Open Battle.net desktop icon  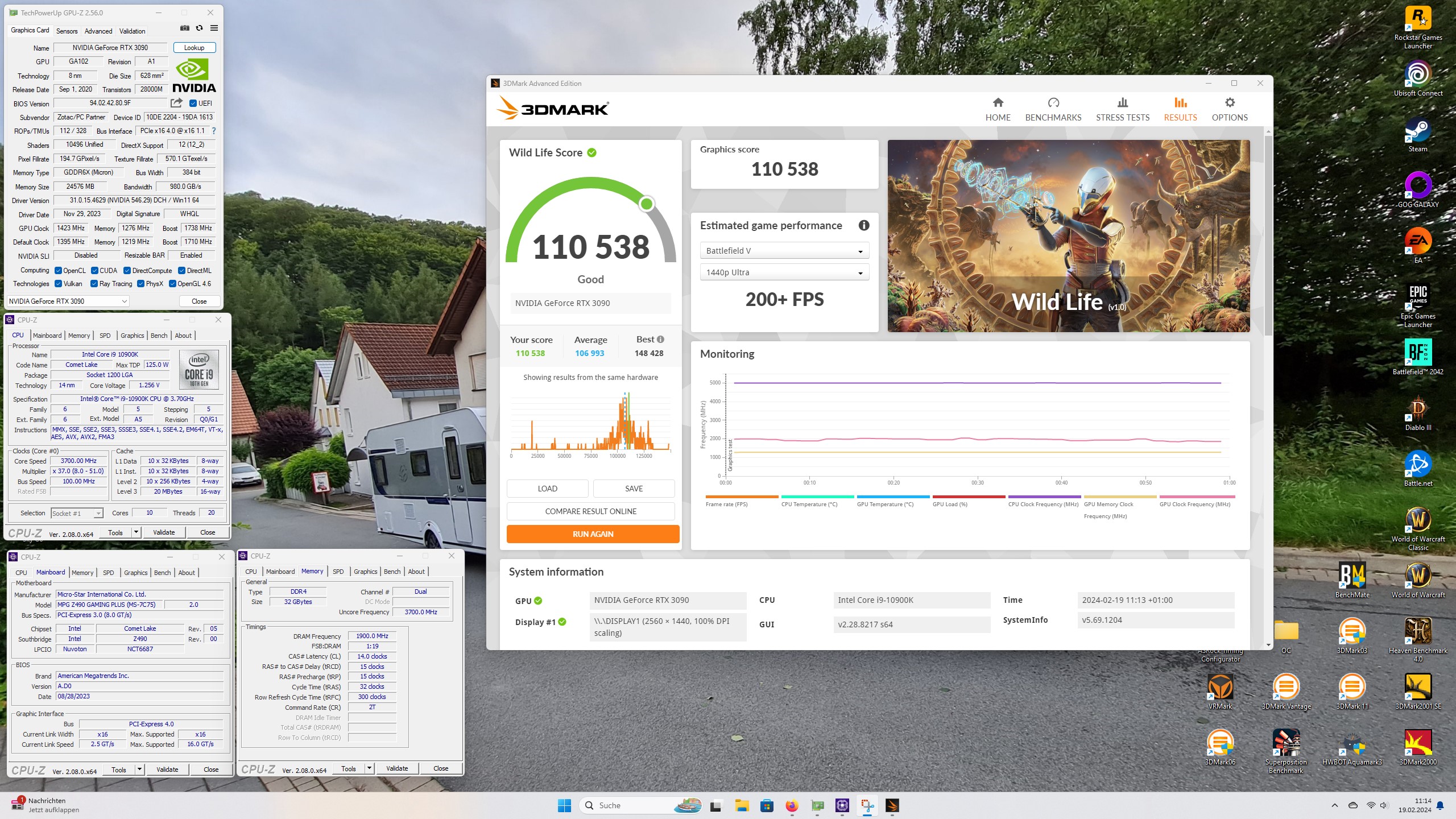pos(1418,469)
